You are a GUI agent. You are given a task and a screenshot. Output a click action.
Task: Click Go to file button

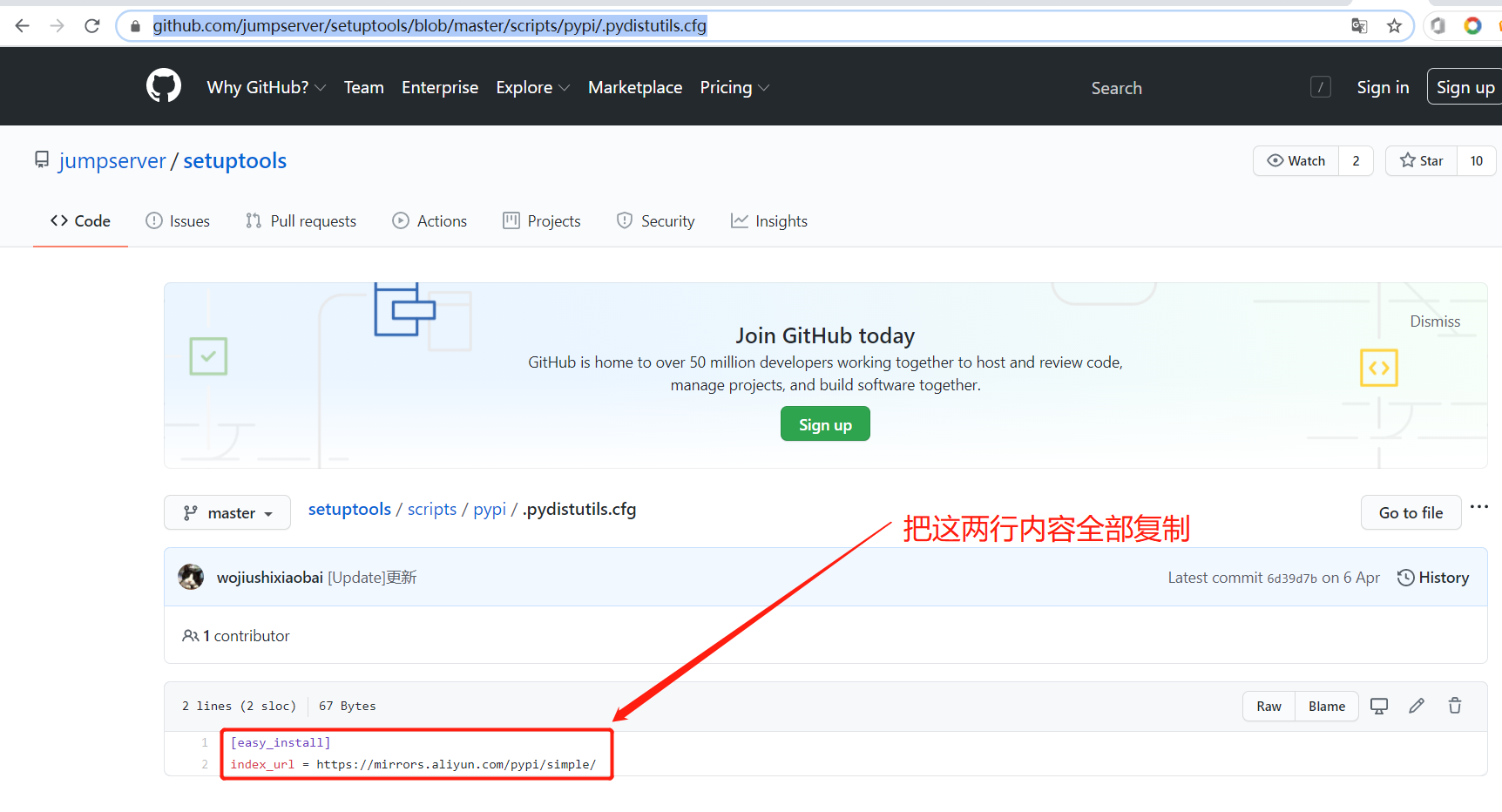pos(1411,513)
